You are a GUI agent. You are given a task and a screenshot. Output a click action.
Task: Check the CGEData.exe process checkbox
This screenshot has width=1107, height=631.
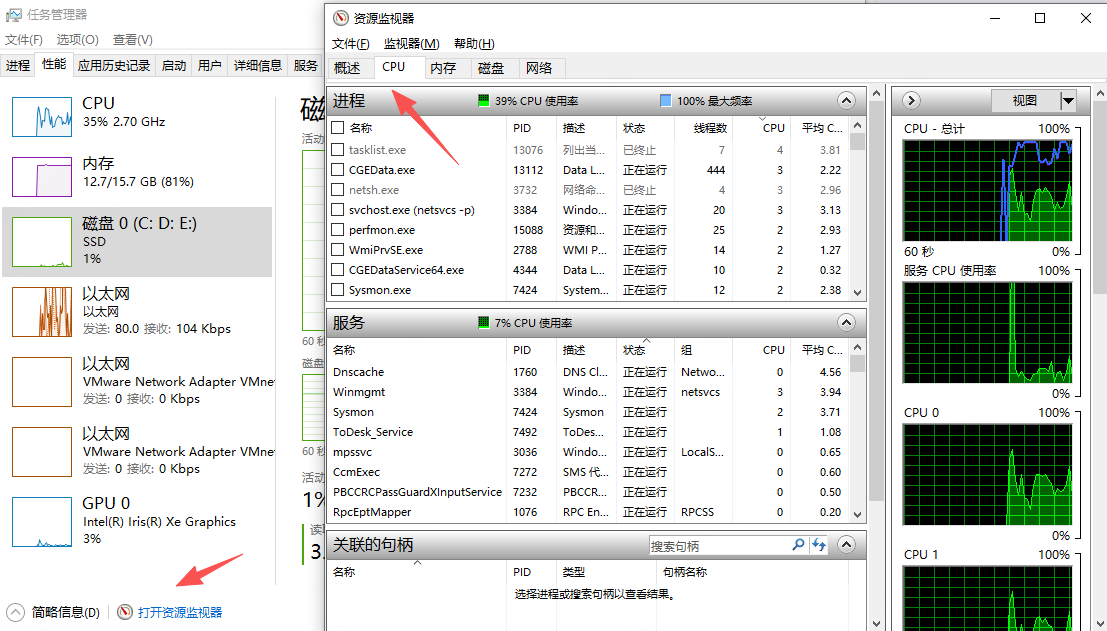pos(337,170)
